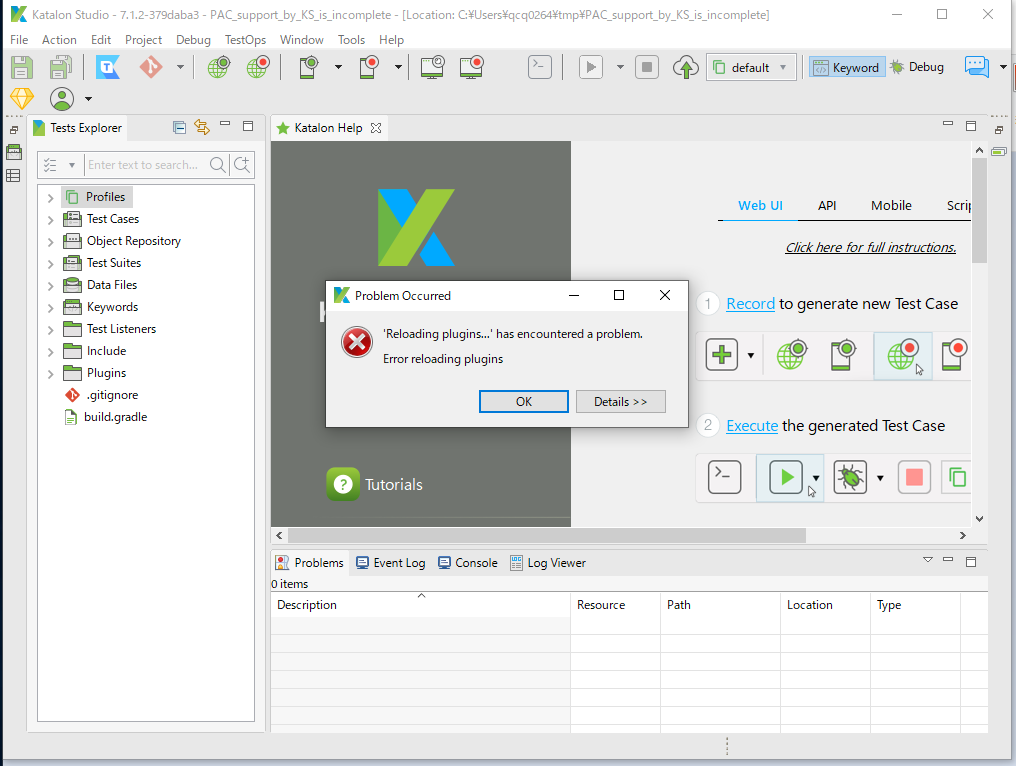Click the Stop toolbar button
This screenshot has width=1016, height=766.
click(x=647, y=67)
